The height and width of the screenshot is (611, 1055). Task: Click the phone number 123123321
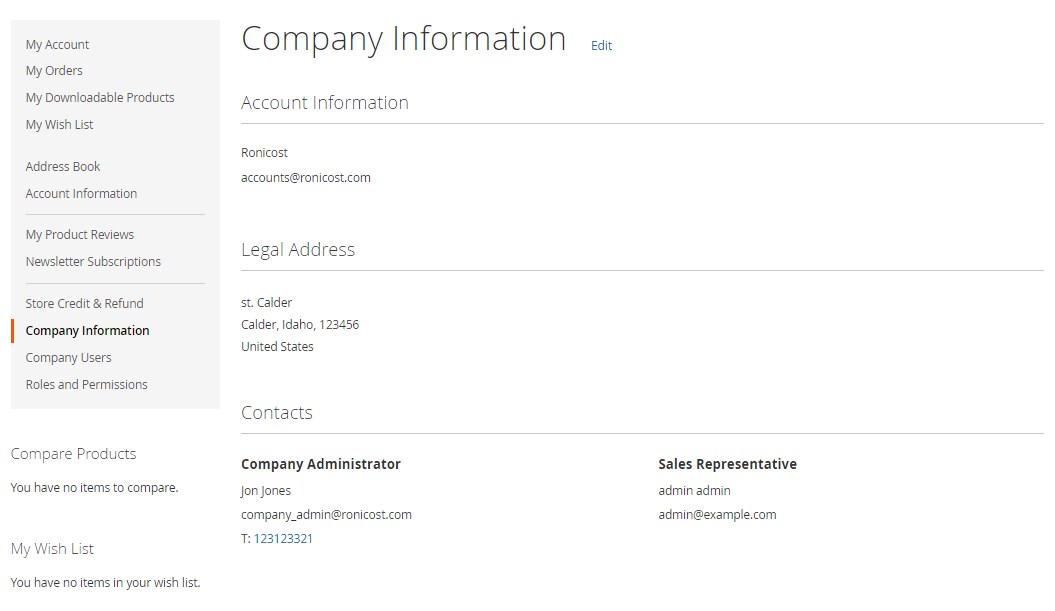pos(283,539)
